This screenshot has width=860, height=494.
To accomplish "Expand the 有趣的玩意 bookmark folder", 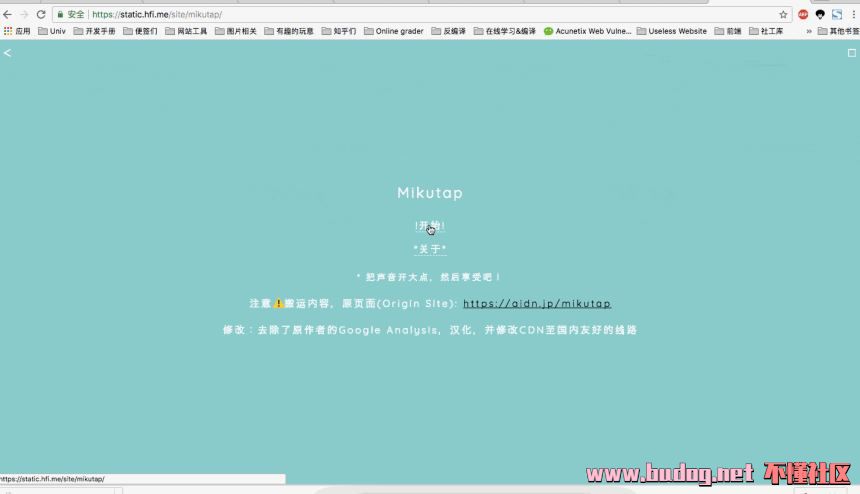I will click(x=289, y=31).
